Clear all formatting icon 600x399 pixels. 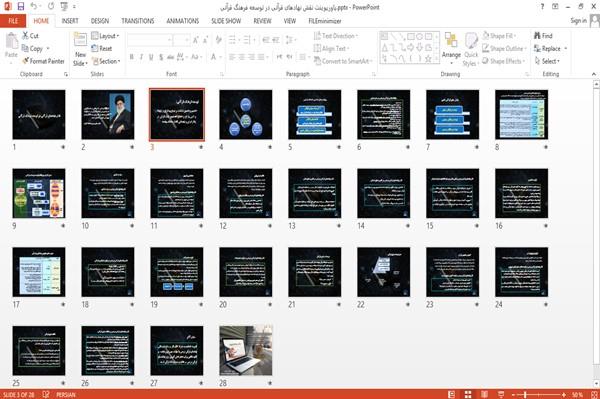coord(218,40)
